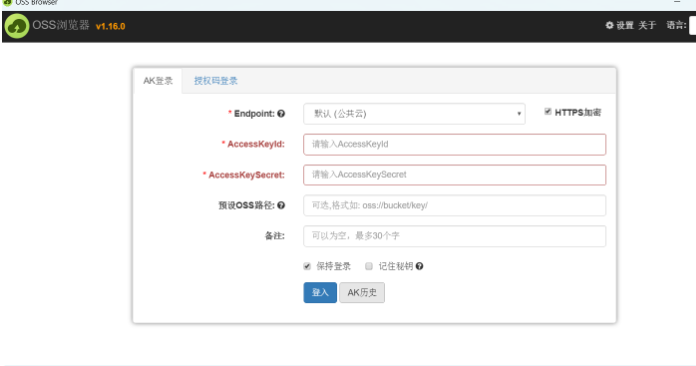
Task: Click the OSS Browser cloud logo
Action: (17, 26)
